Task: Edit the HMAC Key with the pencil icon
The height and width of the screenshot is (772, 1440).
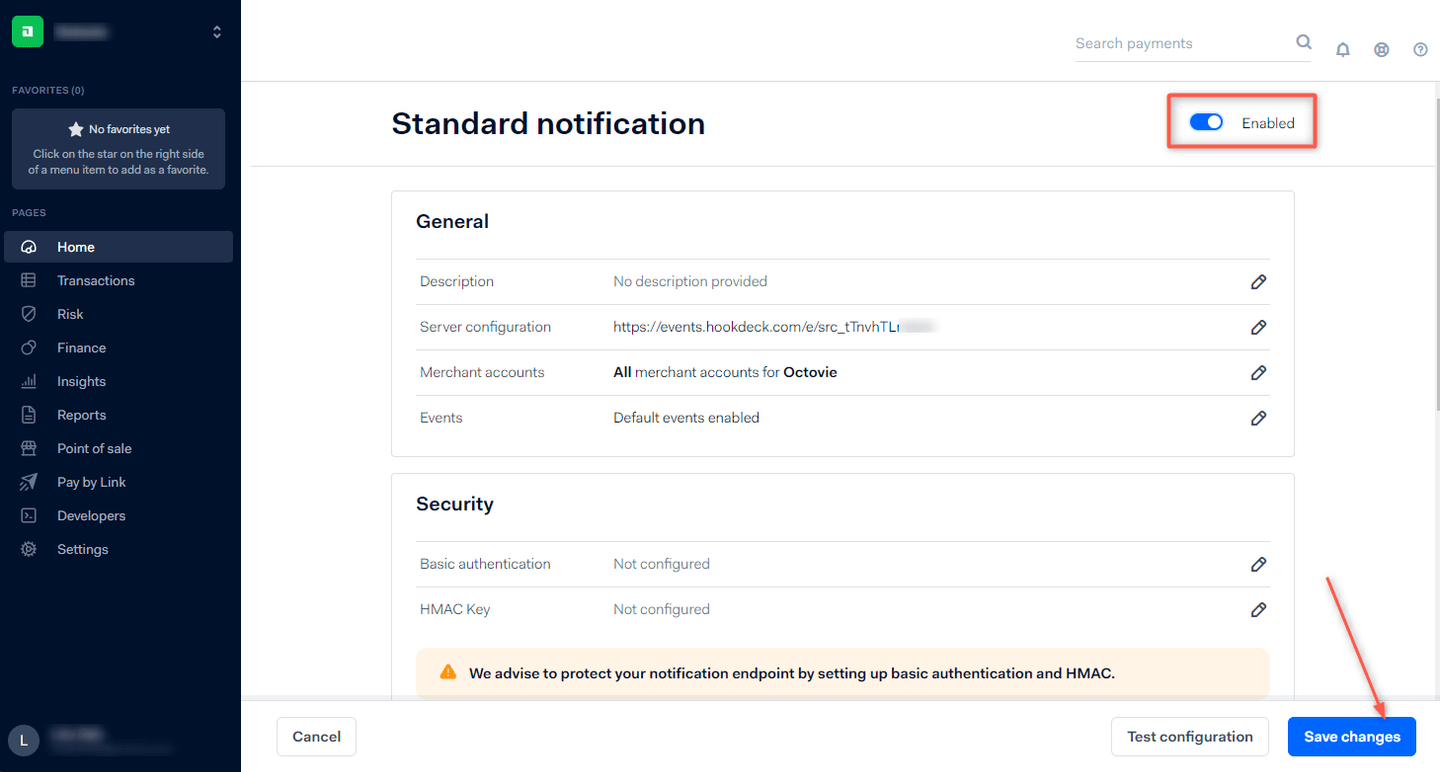Action: coord(1258,610)
